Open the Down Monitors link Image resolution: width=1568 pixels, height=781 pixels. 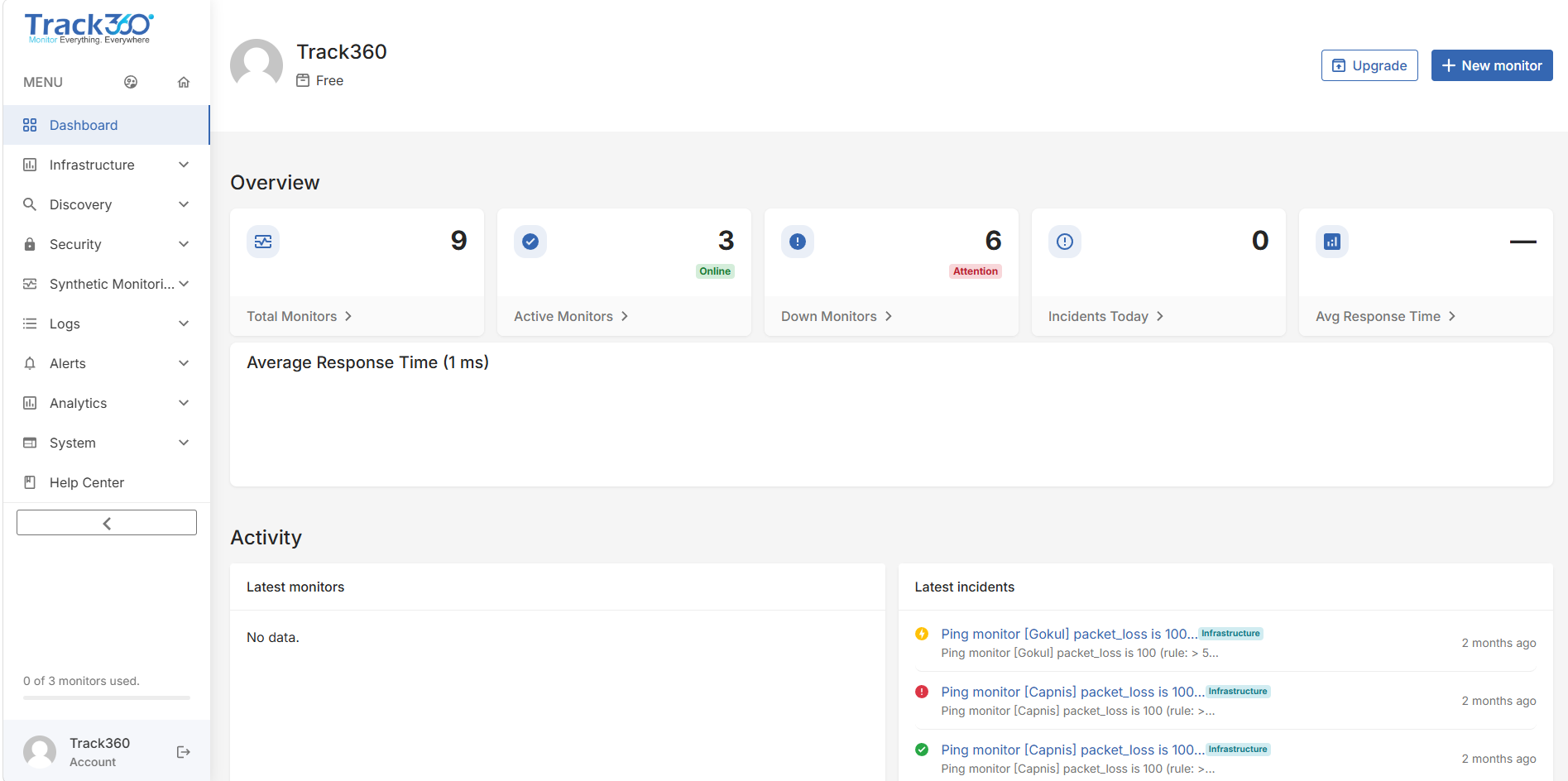[837, 316]
